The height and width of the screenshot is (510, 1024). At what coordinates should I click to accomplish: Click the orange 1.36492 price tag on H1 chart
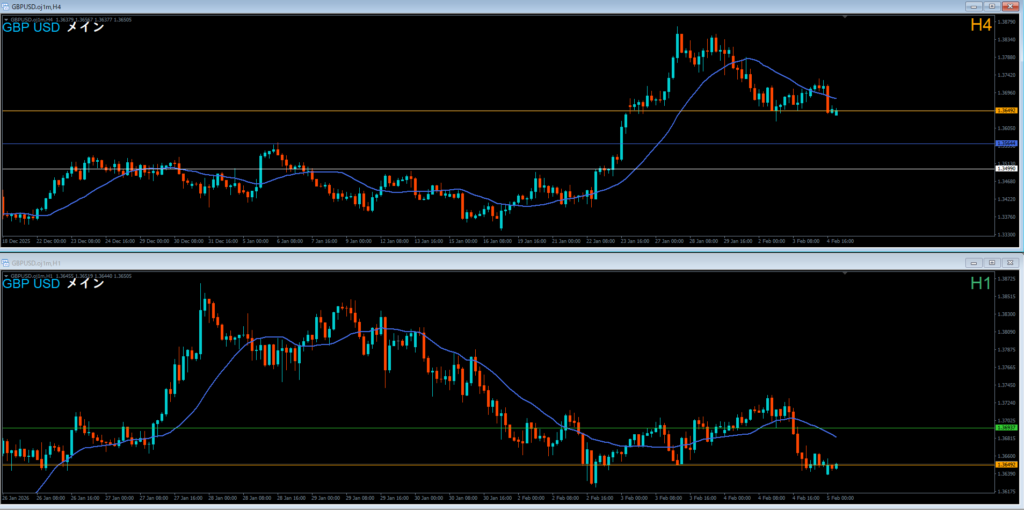pos(1006,466)
